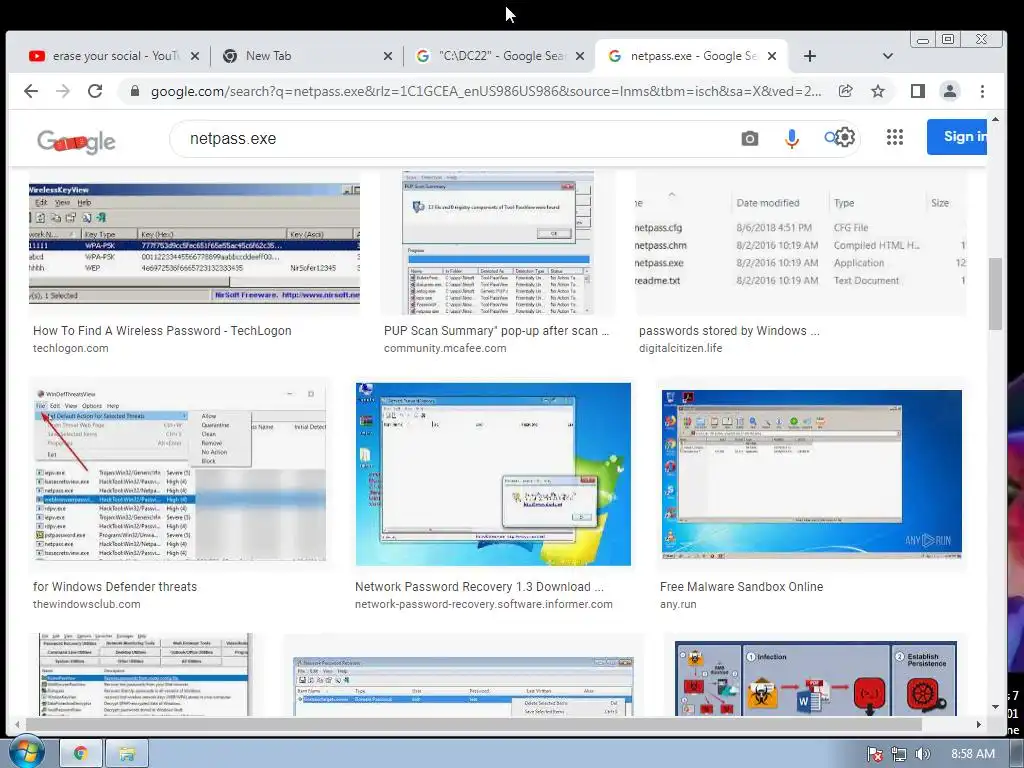Viewport: 1024px width, 768px height.
Task: Switch to the New Tab tab
Action: tap(307, 56)
